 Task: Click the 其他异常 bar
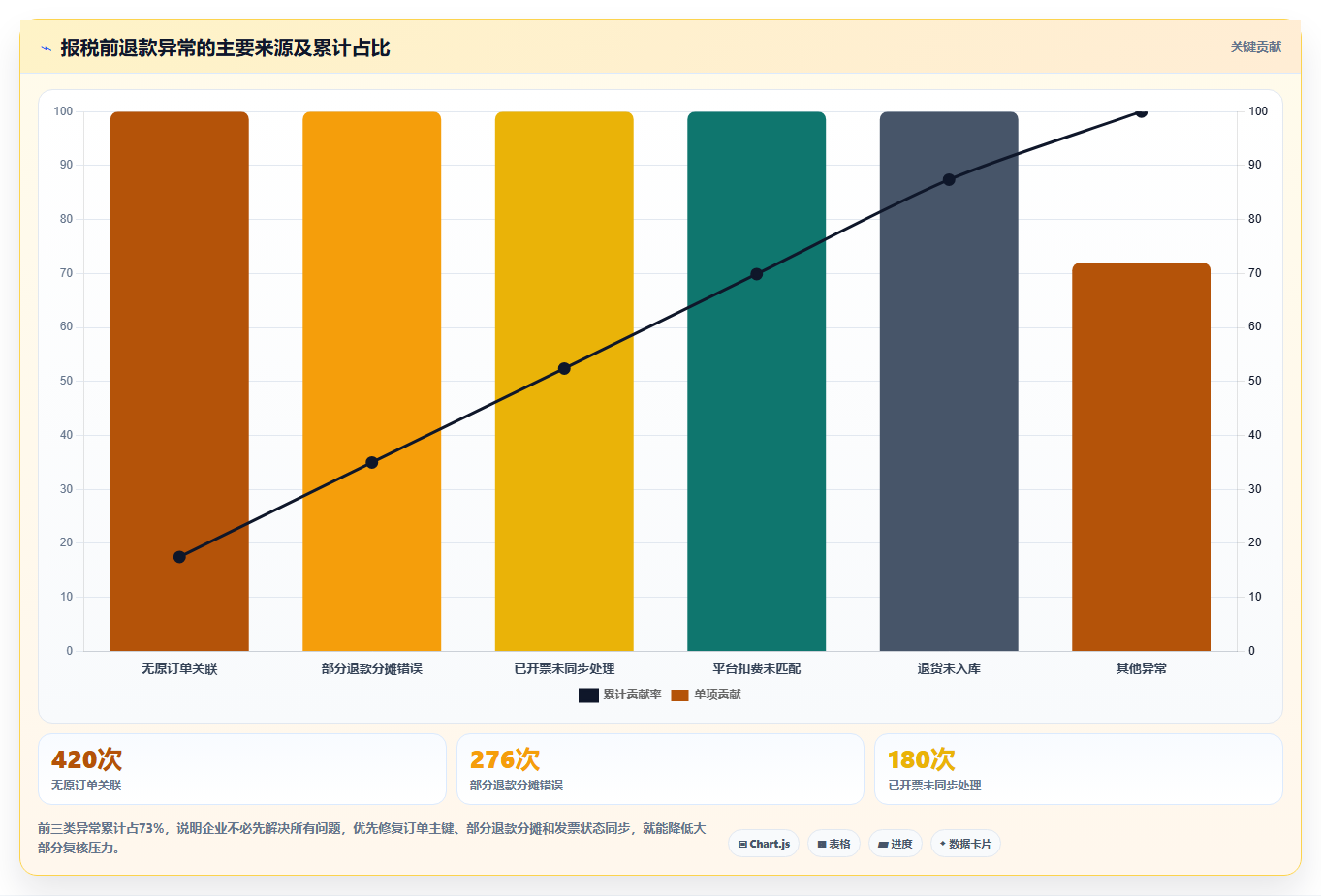click(1141, 457)
